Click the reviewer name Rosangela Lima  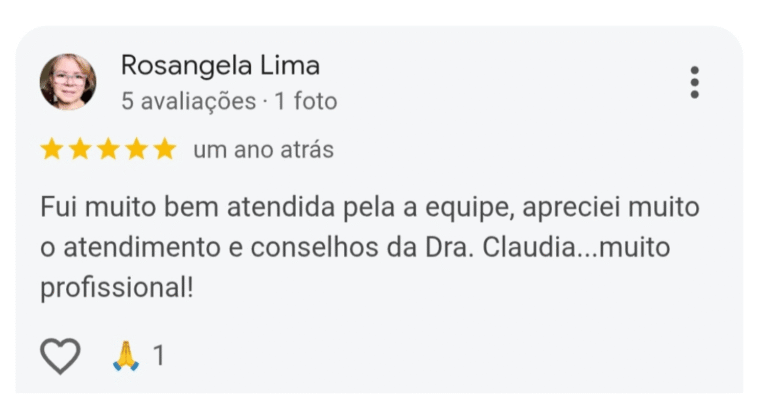pos(220,66)
